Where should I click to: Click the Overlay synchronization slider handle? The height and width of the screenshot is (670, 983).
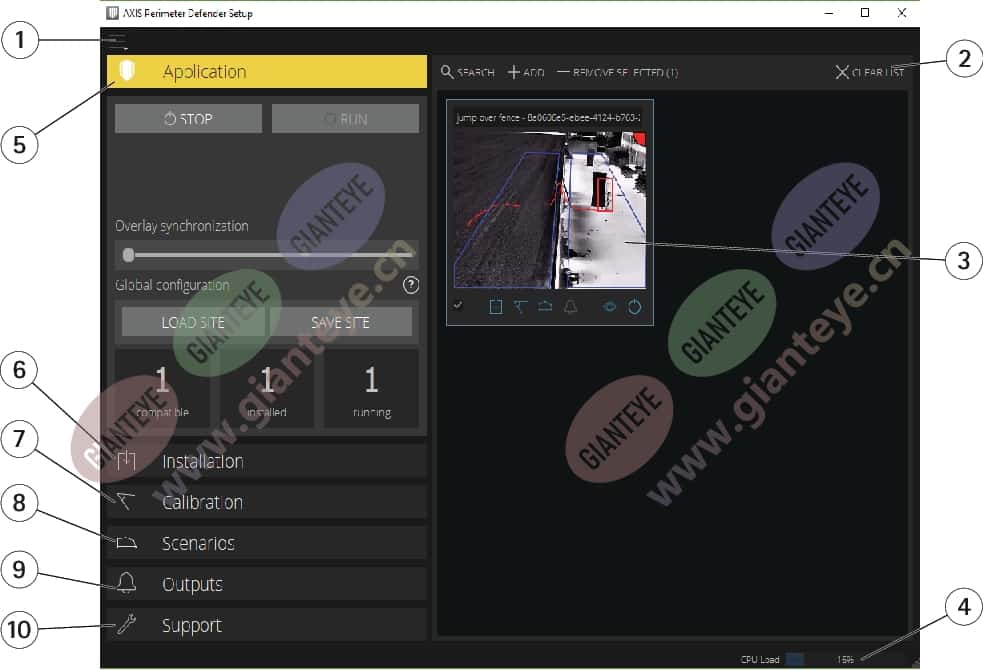pyautogui.click(x=129, y=254)
